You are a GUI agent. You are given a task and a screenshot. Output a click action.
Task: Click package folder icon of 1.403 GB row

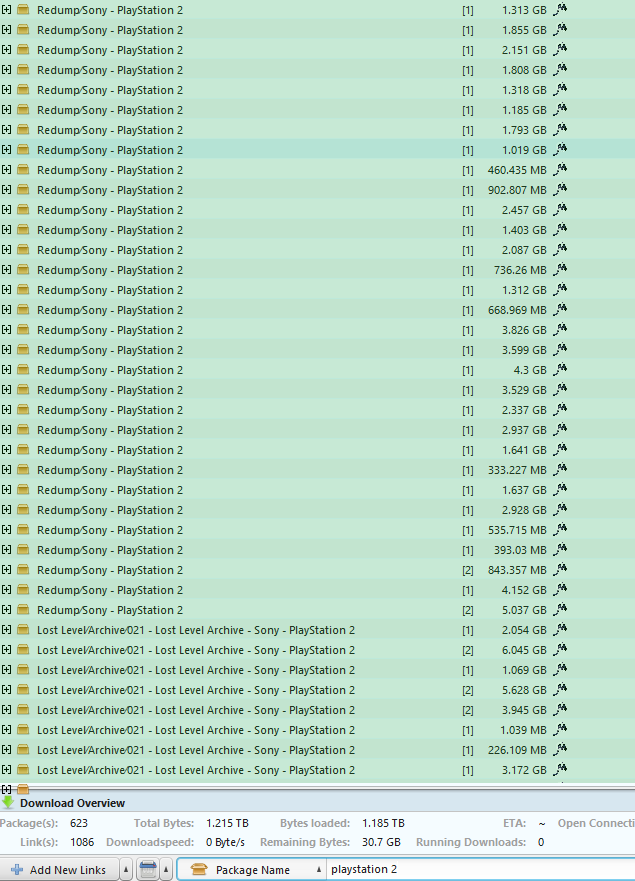coord(23,230)
